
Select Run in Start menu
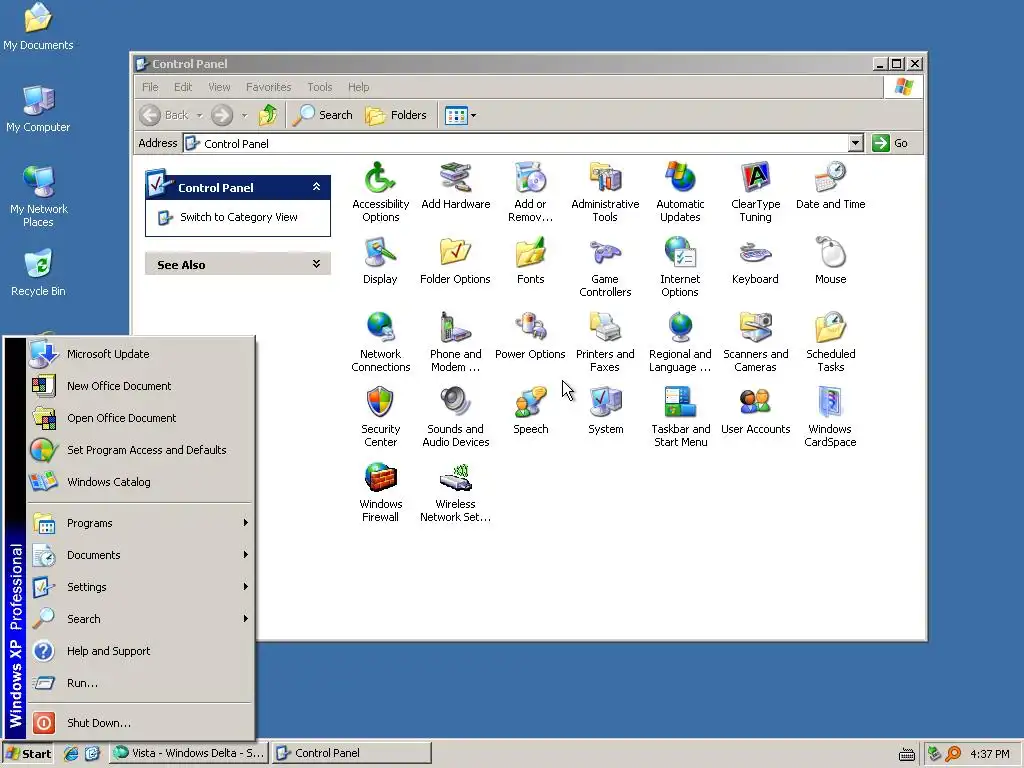(x=140, y=683)
